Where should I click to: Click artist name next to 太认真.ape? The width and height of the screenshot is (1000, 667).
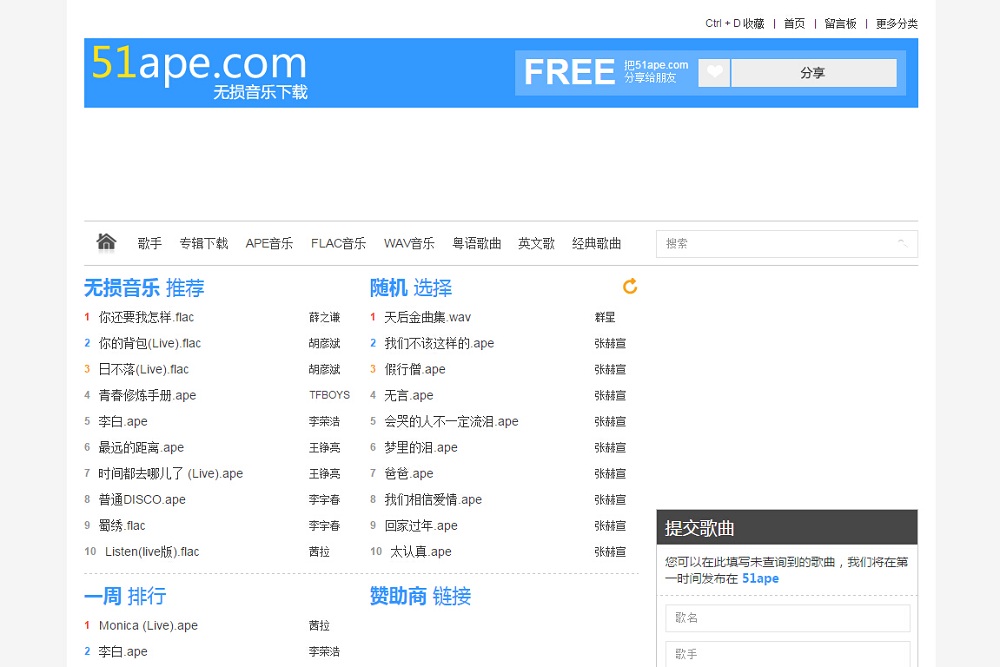click(610, 553)
